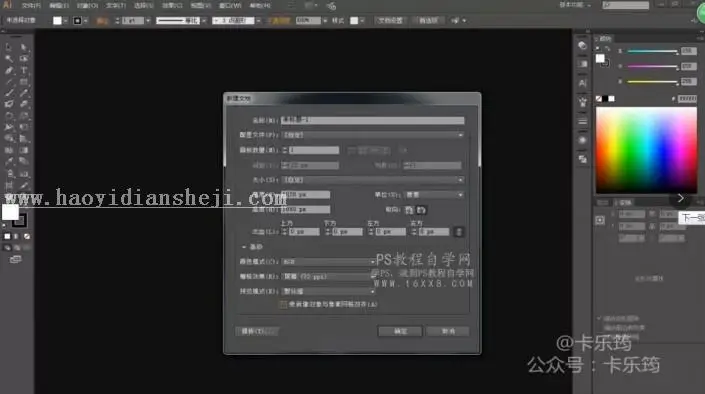This screenshot has width=705, height=394.
Task: Open the color mode dropdown in dialog
Action: [x=328, y=261]
